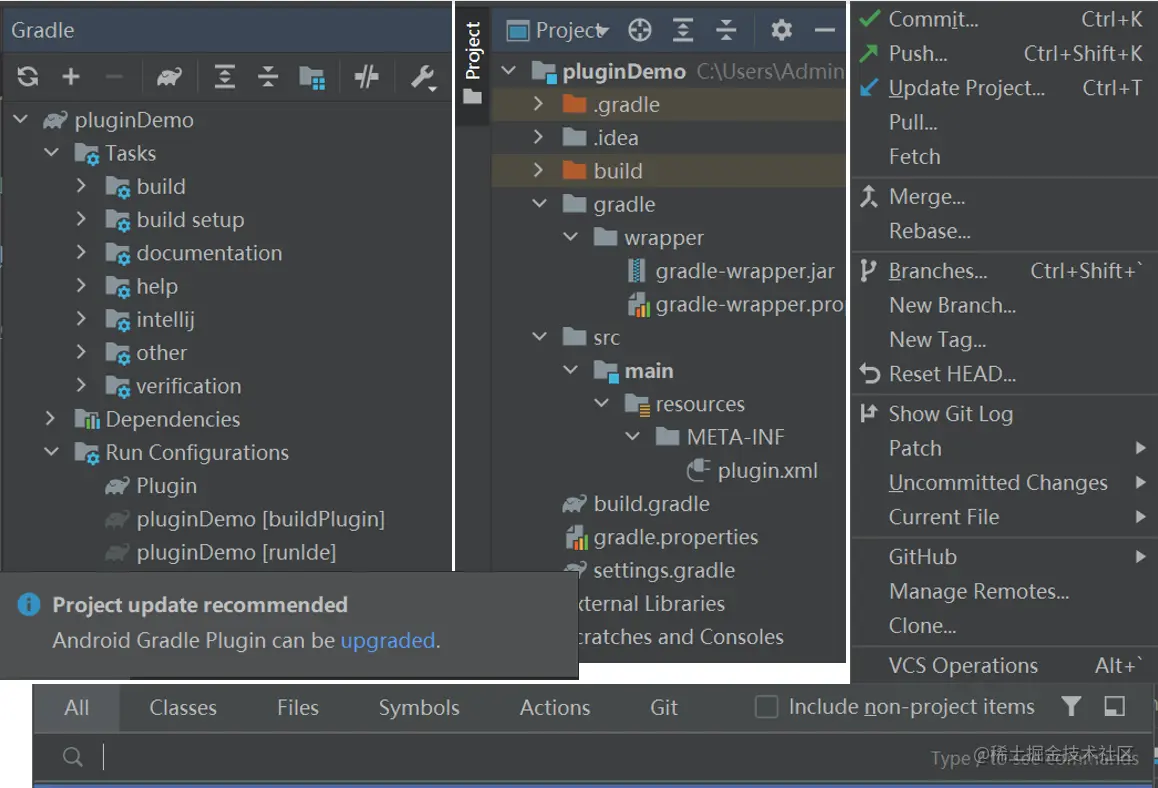
Task: Click the filter icon in the search bar
Action: coord(1071,707)
